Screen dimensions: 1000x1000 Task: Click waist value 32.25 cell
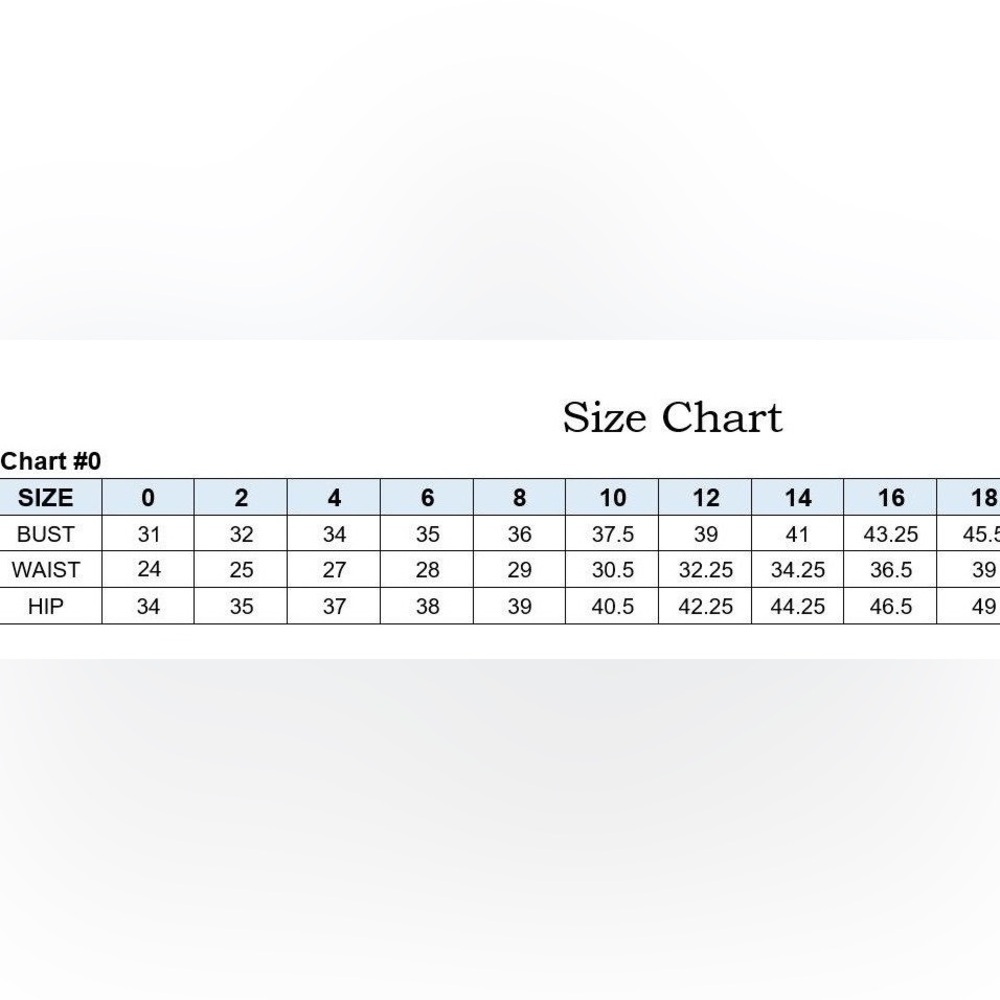705,570
